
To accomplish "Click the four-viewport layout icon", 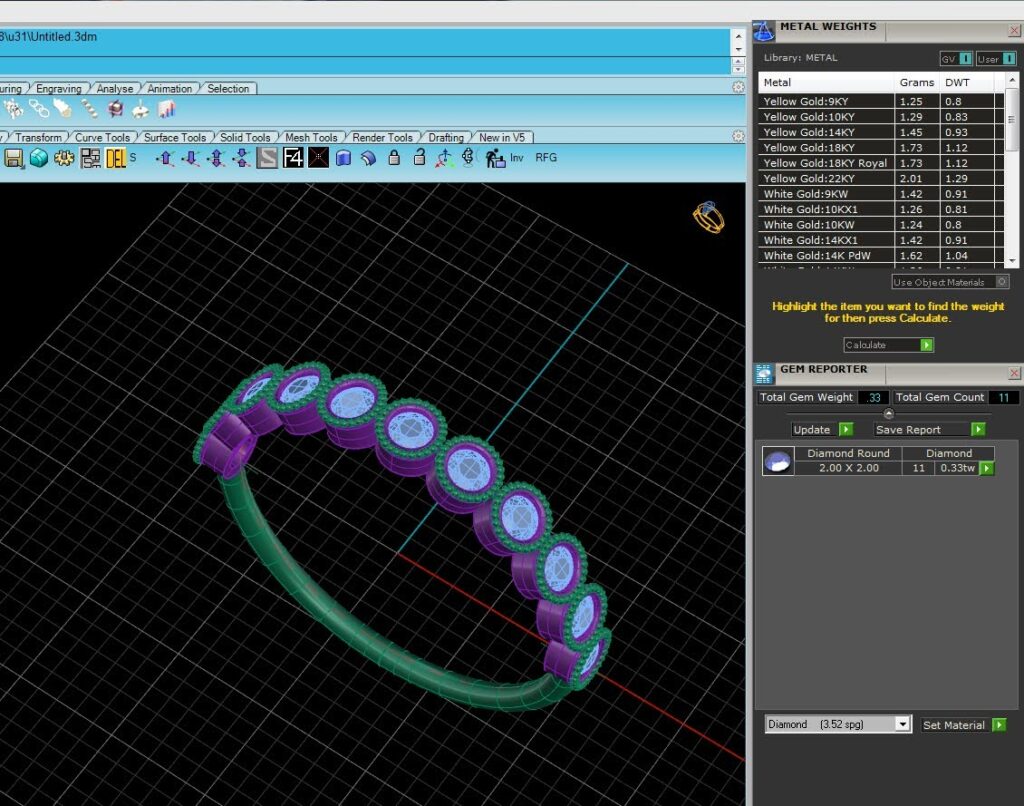I will point(90,158).
